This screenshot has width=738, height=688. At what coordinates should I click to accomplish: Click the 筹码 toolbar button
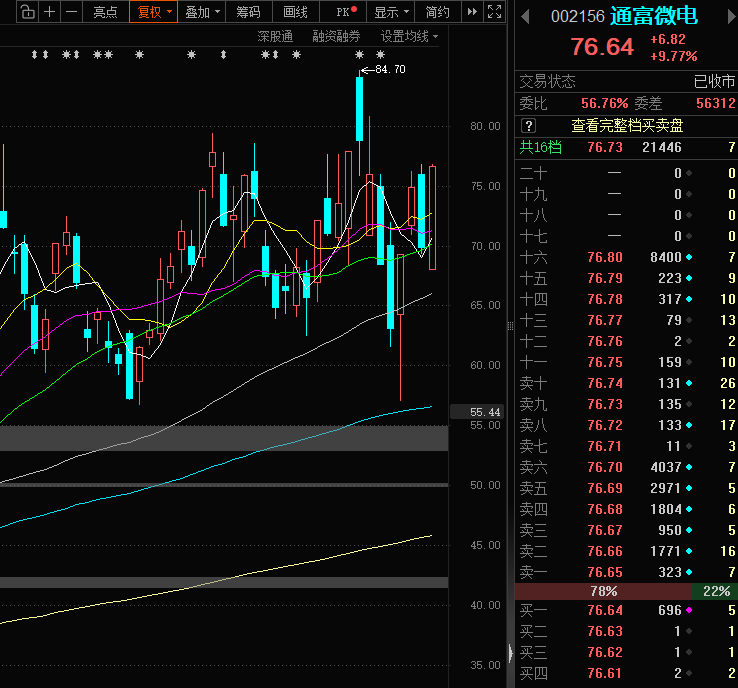[x=249, y=11]
